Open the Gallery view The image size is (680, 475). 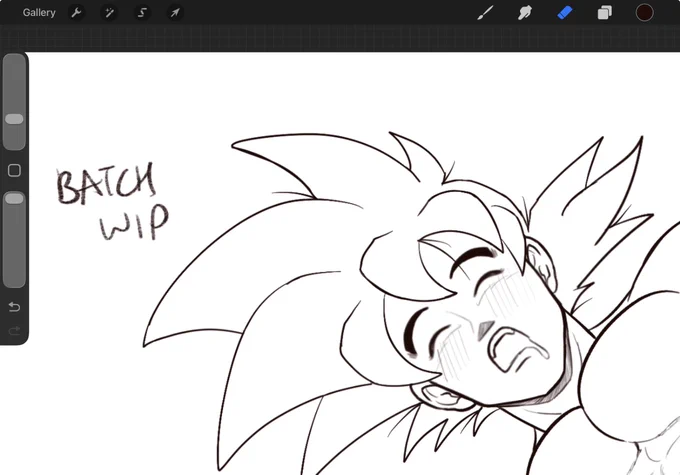click(x=39, y=13)
